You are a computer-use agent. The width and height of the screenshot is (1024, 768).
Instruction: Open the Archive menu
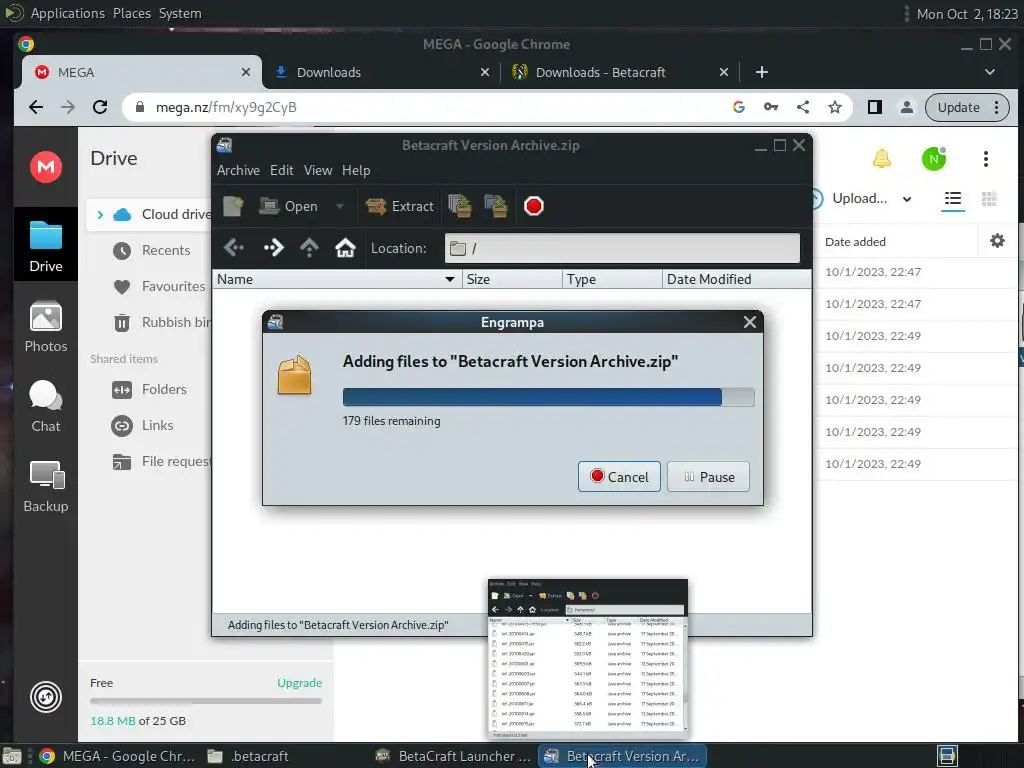238,170
